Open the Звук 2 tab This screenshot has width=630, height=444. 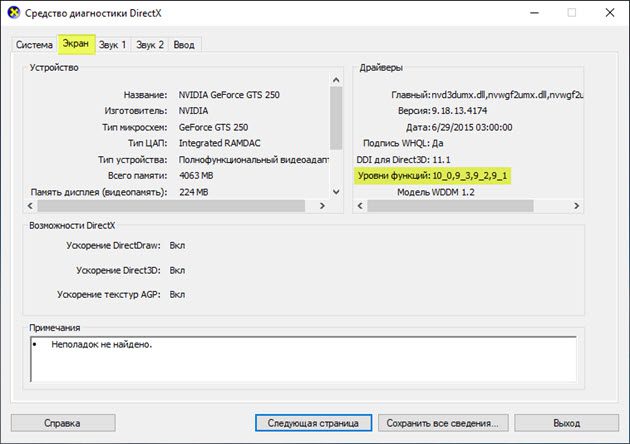tap(150, 45)
